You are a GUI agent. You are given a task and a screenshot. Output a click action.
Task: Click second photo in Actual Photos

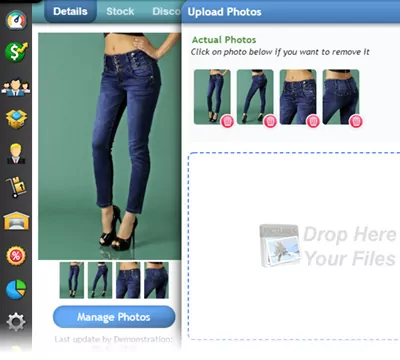click(x=255, y=97)
